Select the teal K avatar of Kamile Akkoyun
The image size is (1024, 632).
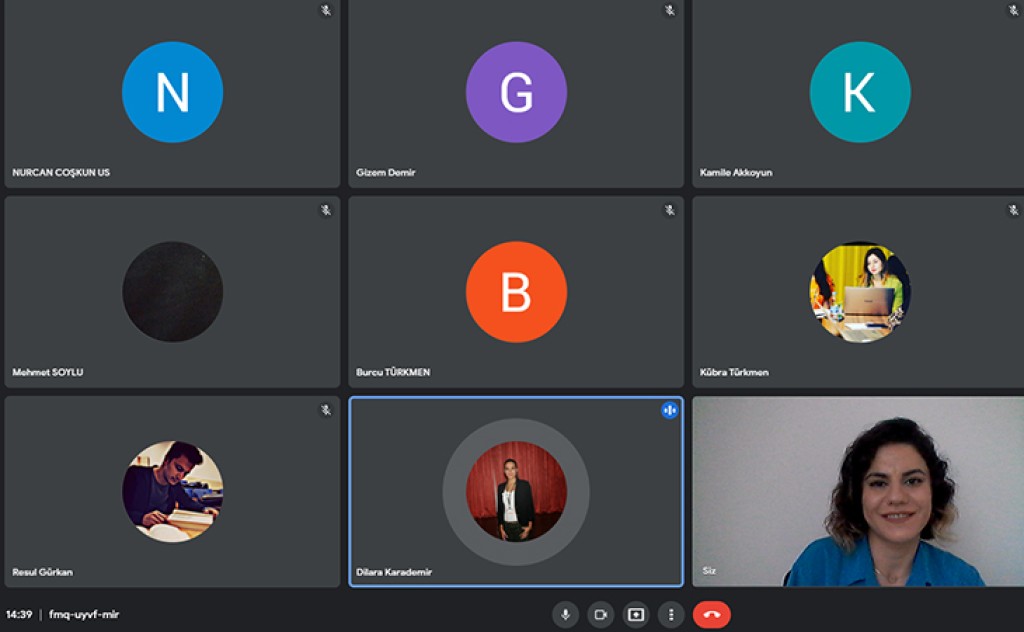tap(860, 92)
